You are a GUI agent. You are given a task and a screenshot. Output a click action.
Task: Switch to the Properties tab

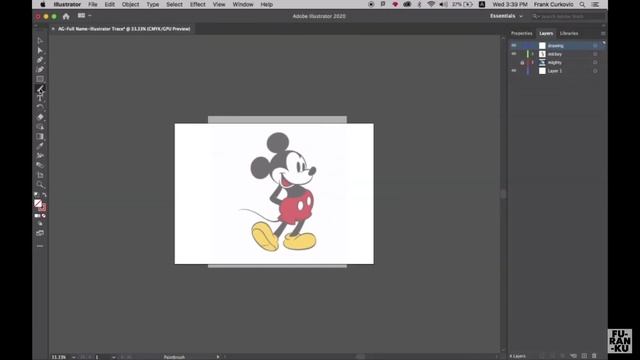pyautogui.click(x=522, y=33)
